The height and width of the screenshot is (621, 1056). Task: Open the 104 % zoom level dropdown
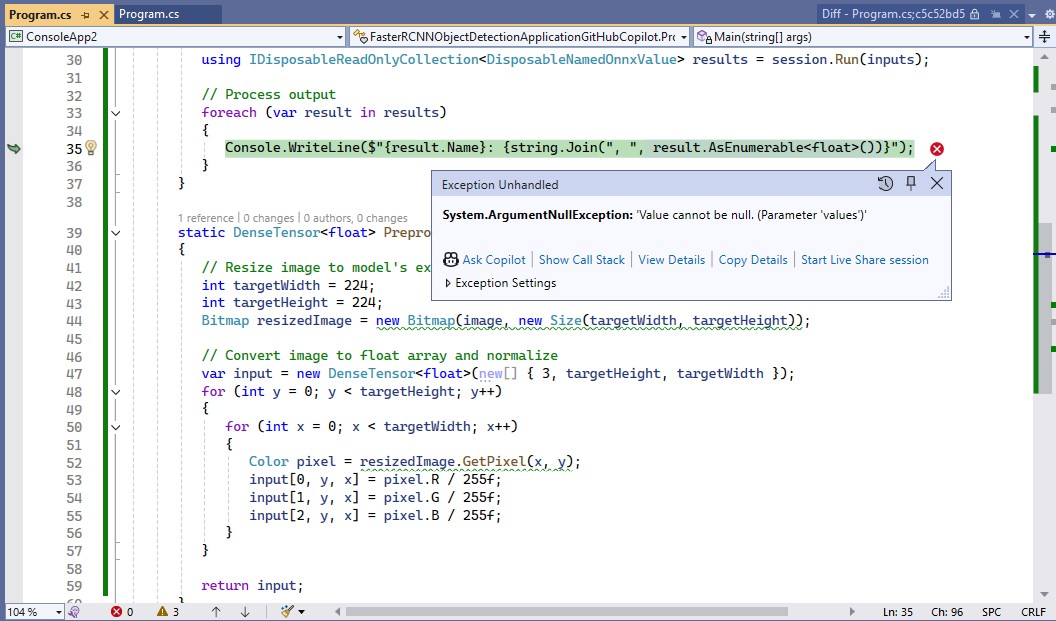pos(58,611)
